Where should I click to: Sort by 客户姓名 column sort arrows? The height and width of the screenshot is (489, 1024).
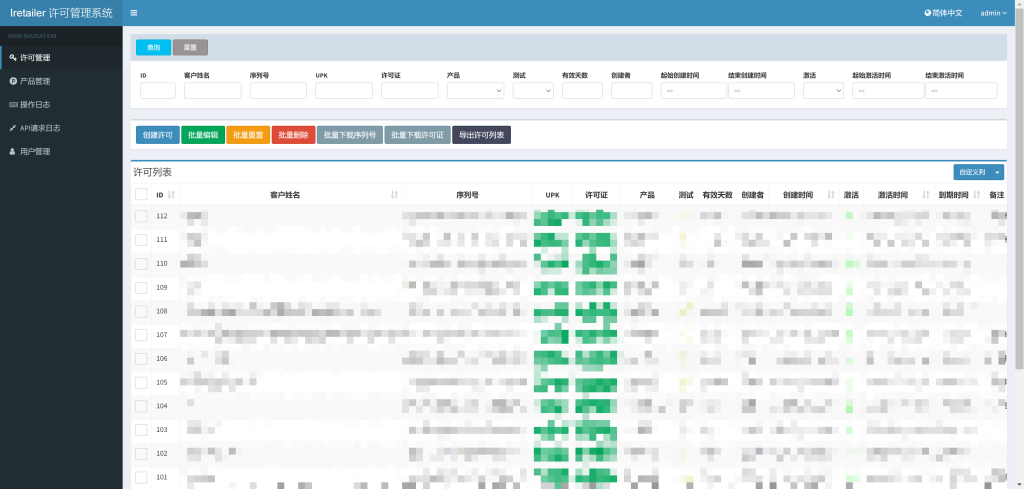coord(394,195)
